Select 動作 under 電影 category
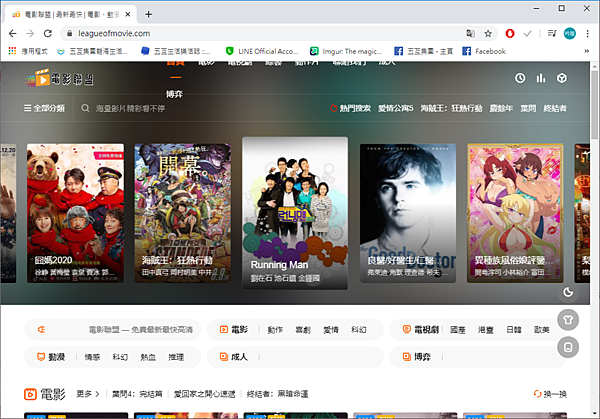The image size is (600, 419). 275,329
